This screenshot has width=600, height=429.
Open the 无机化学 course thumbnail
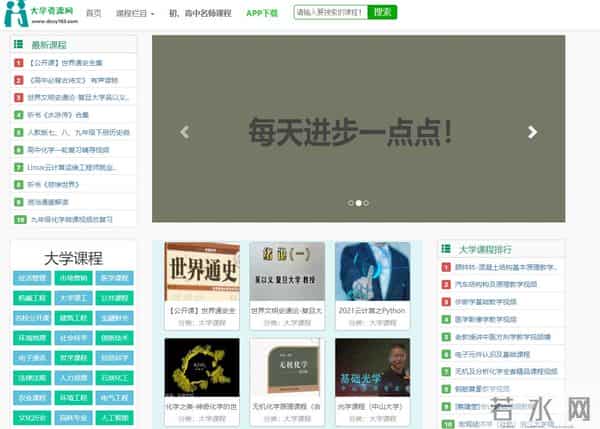287,367
